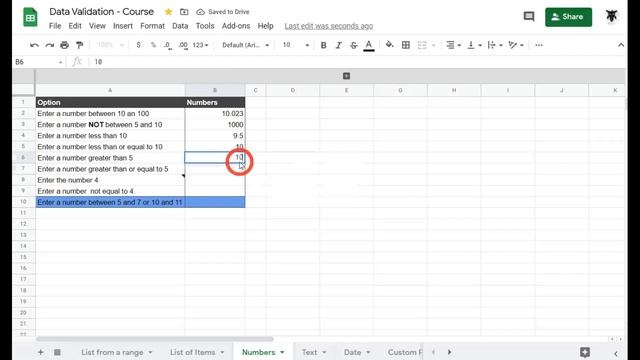Select cell "Enter the number 4"

[x=110, y=180]
